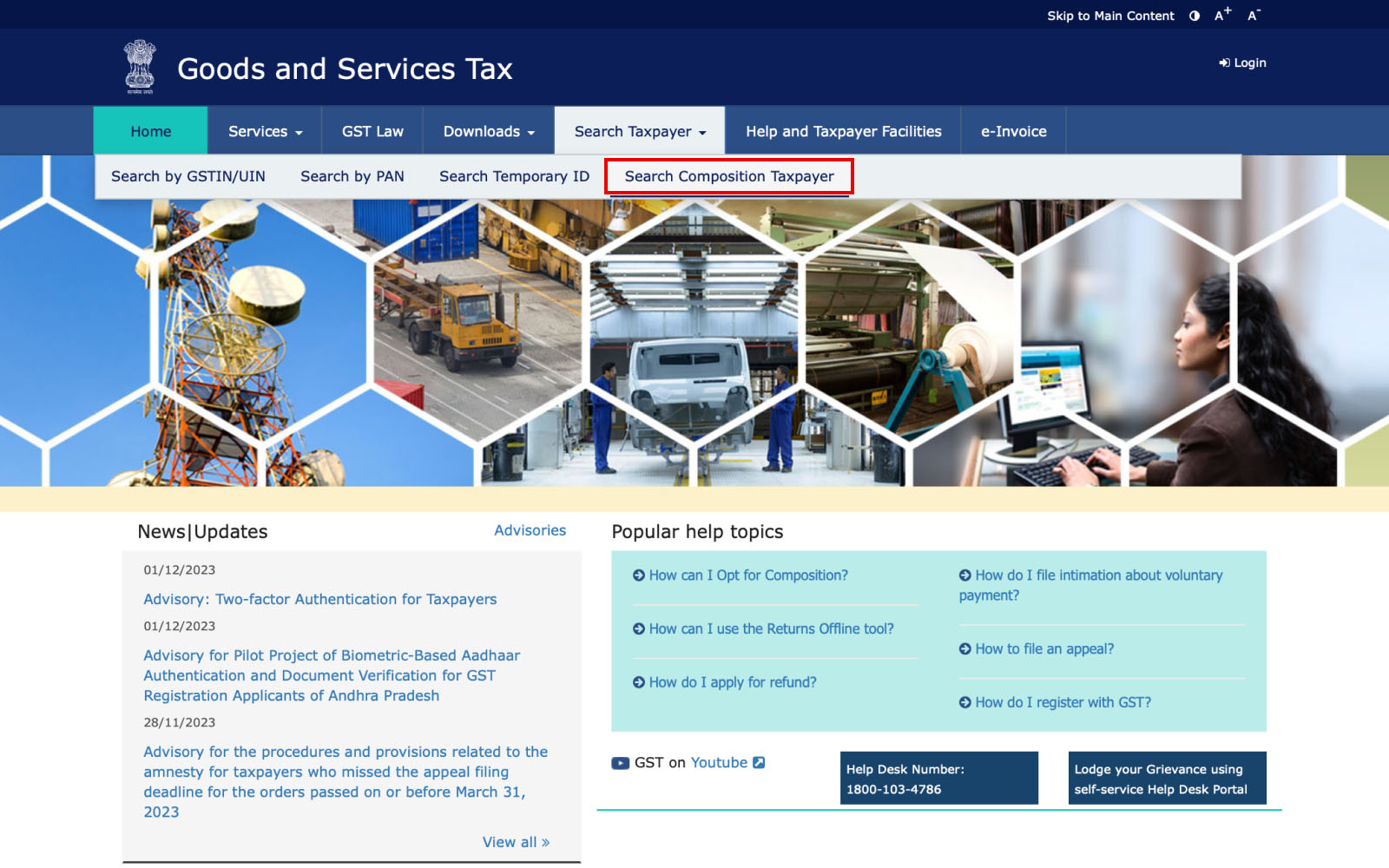This screenshot has width=1389, height=868.
Task: Click View all news link
Action: 516,842
